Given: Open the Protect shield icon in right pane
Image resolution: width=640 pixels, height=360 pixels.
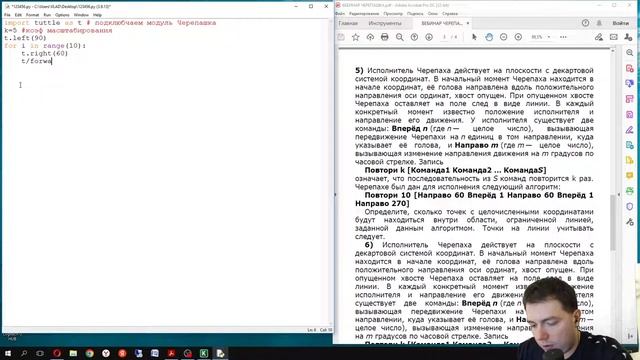Looking at the screenshot, I should (630, 207).
